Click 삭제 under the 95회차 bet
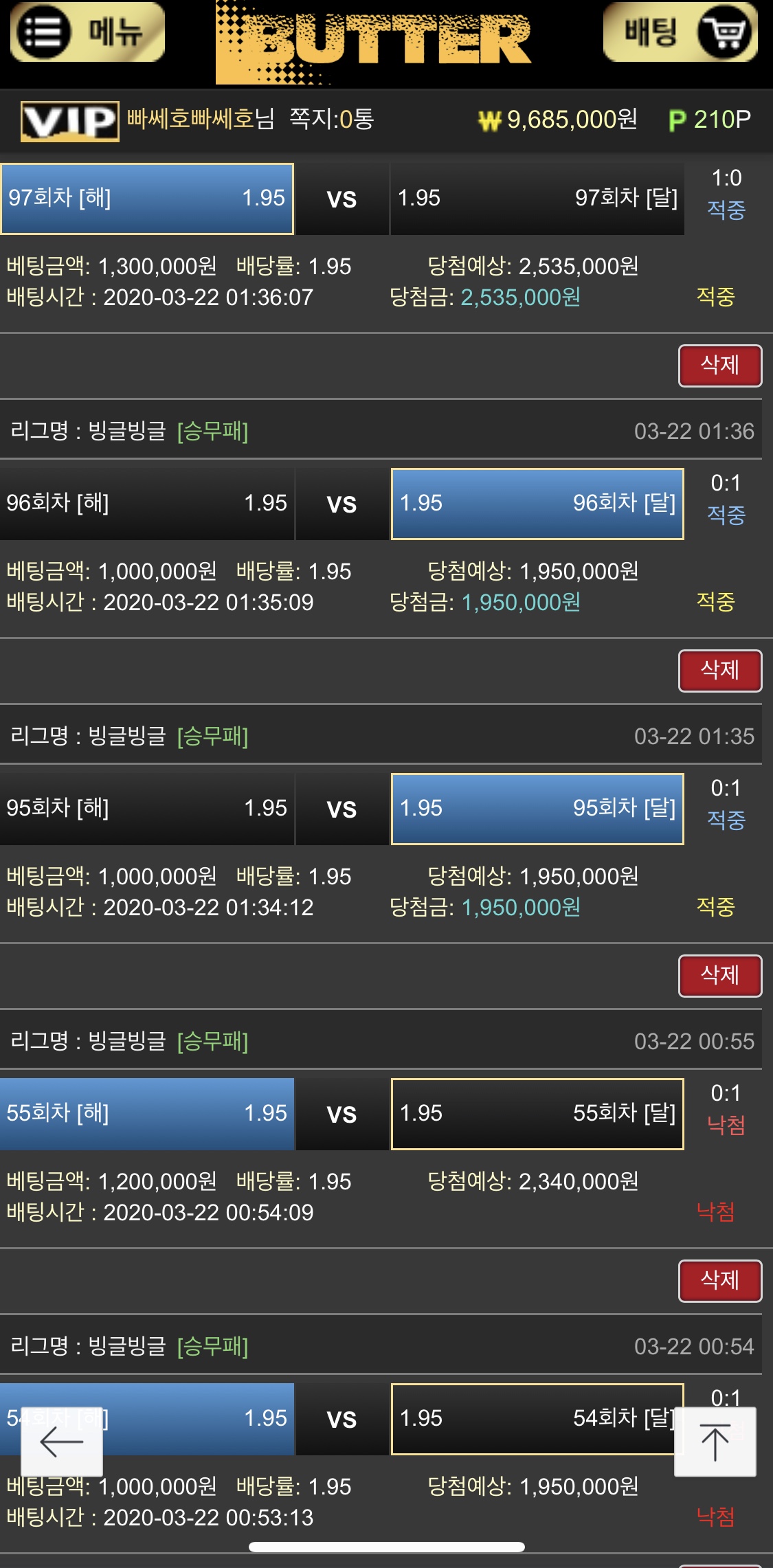The height and width of the screenshot is (1568, 773). coord(719,976)
